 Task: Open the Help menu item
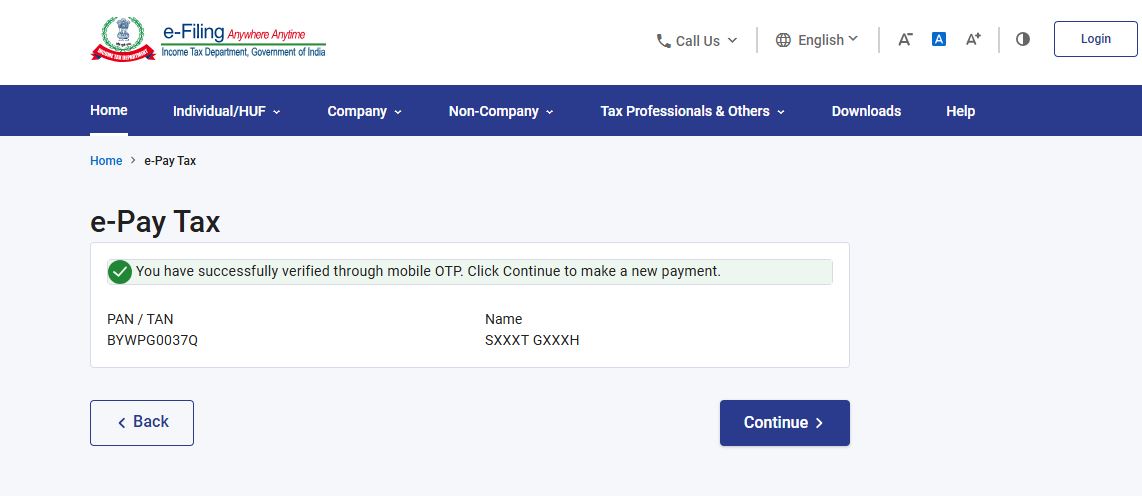click(x=960, y=112)
